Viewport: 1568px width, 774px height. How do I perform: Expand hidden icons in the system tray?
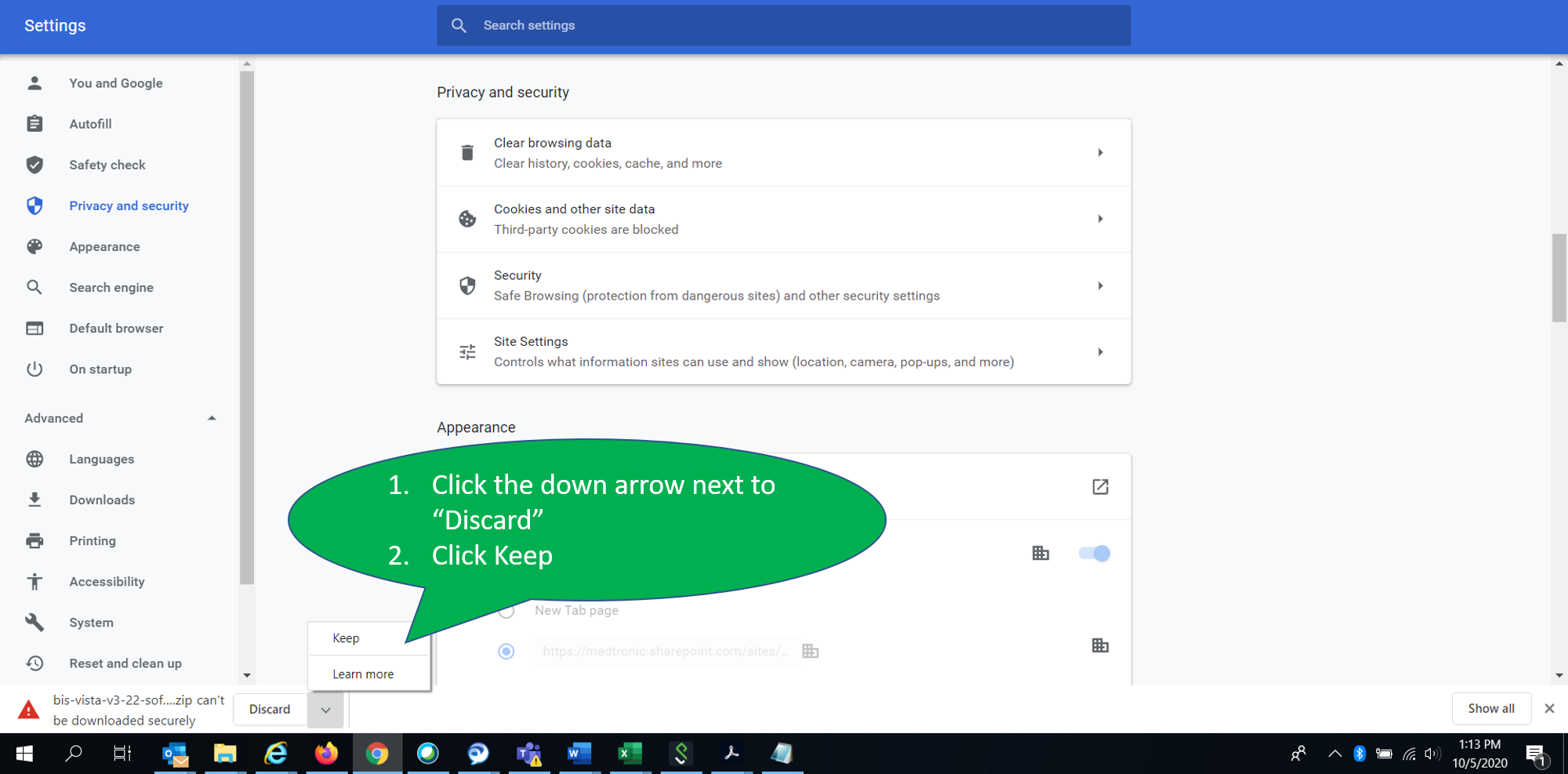click(1334, 754)
